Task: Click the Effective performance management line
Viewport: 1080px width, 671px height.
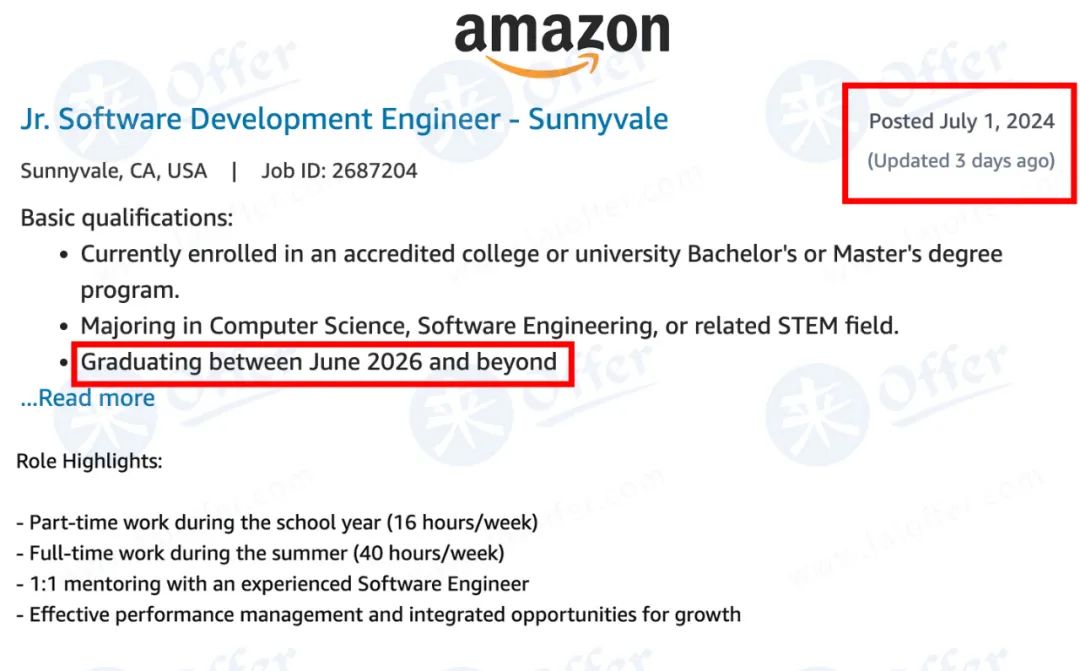Action: pyautogui.click(x=378, y=615)
